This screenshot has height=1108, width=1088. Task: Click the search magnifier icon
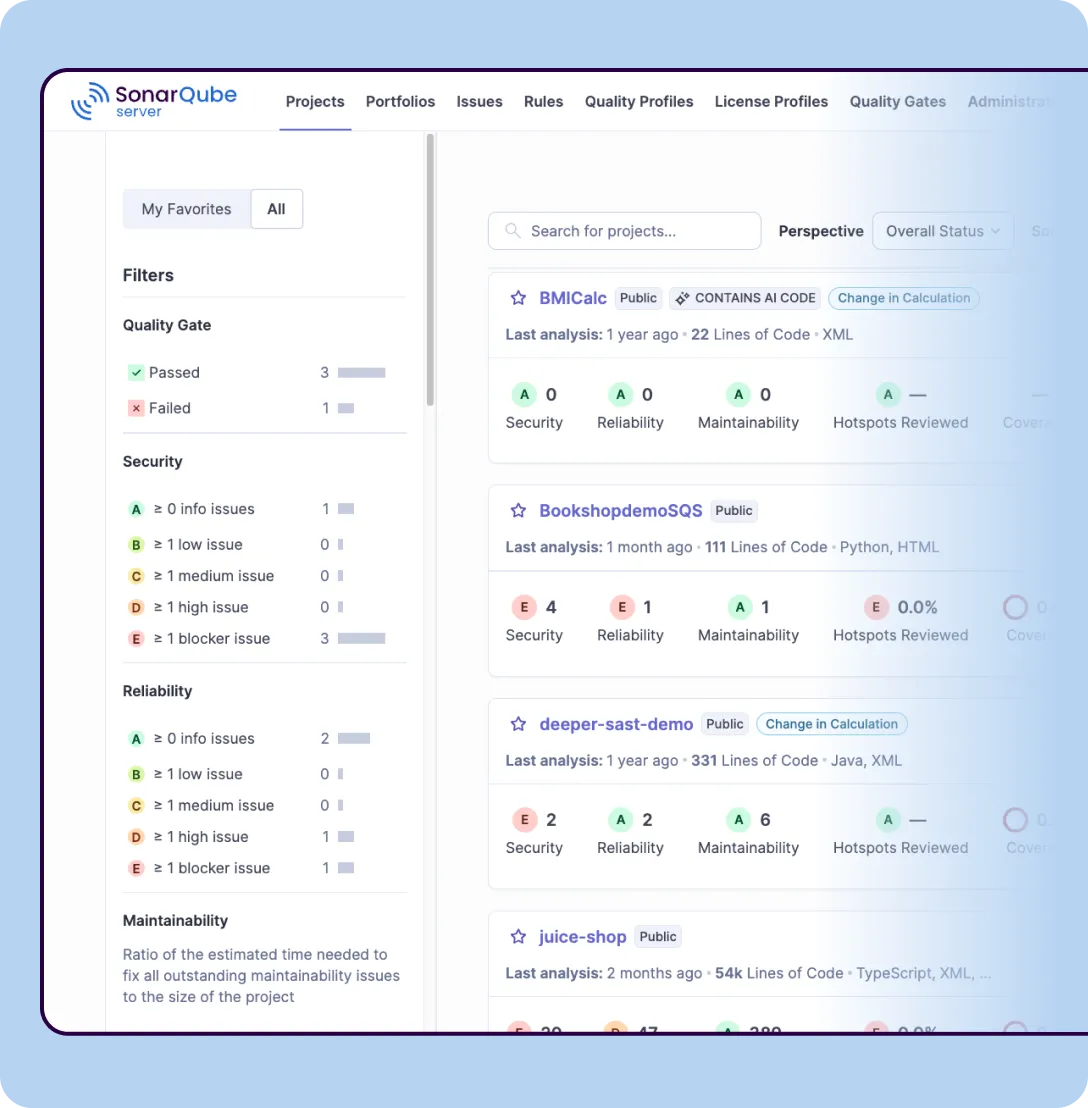[513, 231]
